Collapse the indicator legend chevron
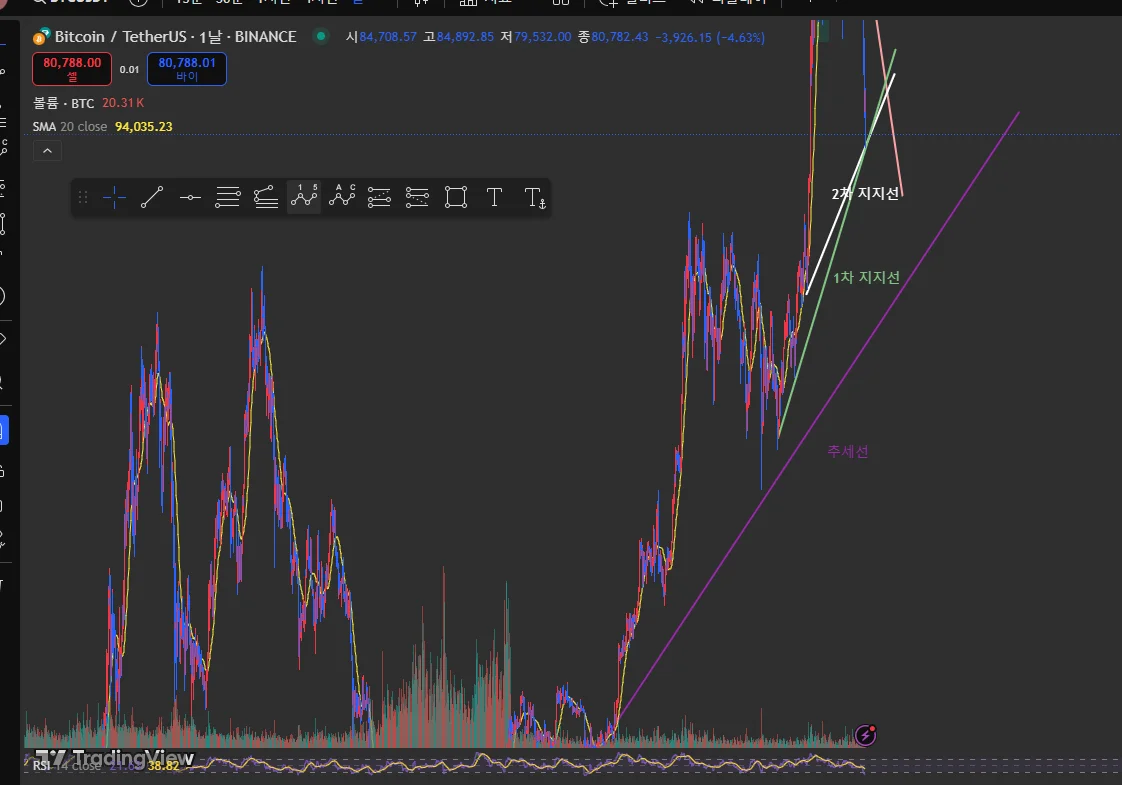 [47, 151]
